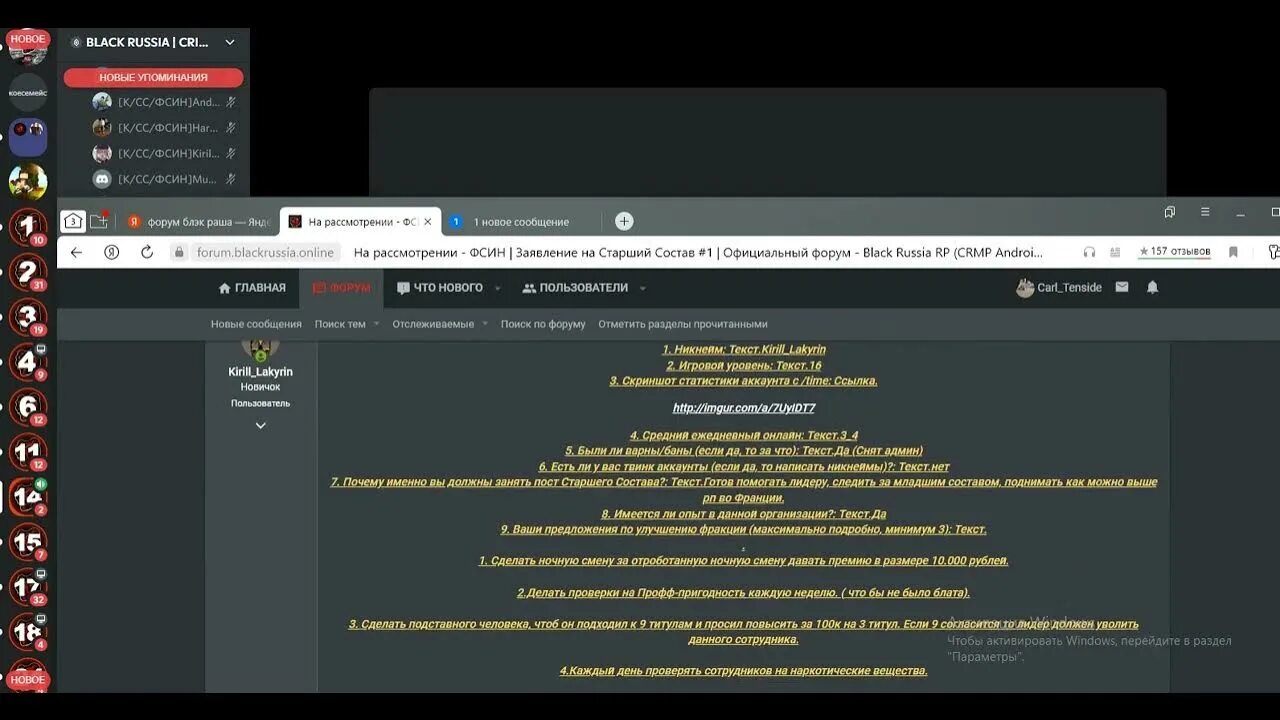Screen dimensions: 1280x720
Task: Click Отметить разделы прочитанными link
Action: pyautogui.click(x=683, y=324)
